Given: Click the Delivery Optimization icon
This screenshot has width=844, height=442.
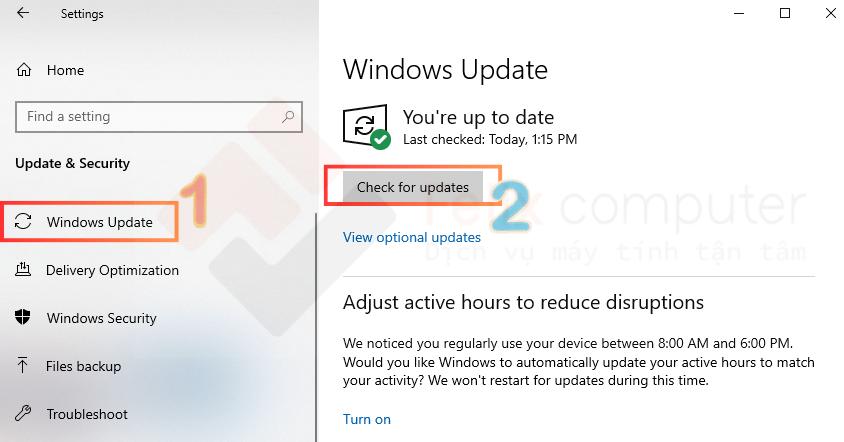Looking at the screenshot, I should point(23,269).
